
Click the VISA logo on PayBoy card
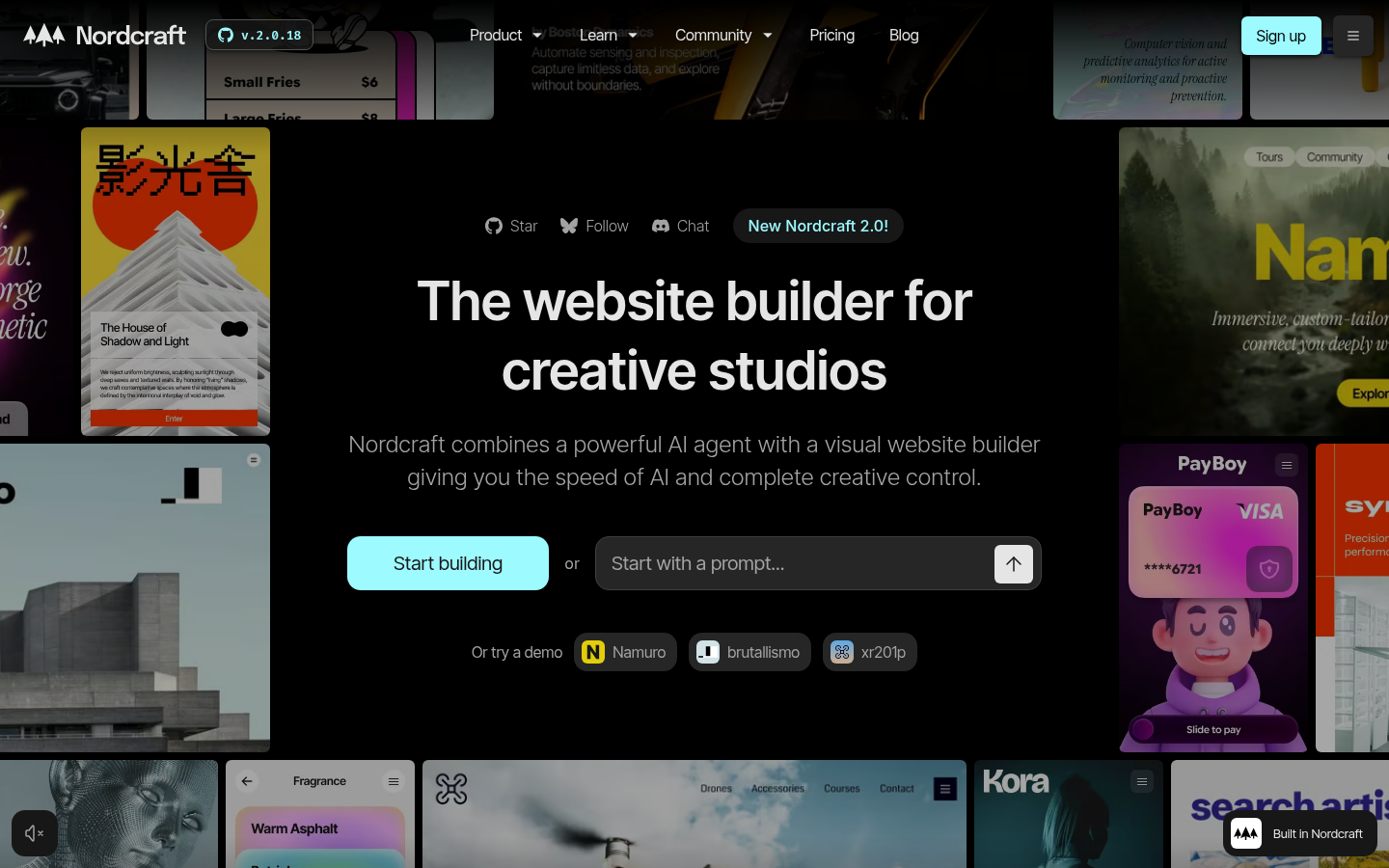(1261, 511)
